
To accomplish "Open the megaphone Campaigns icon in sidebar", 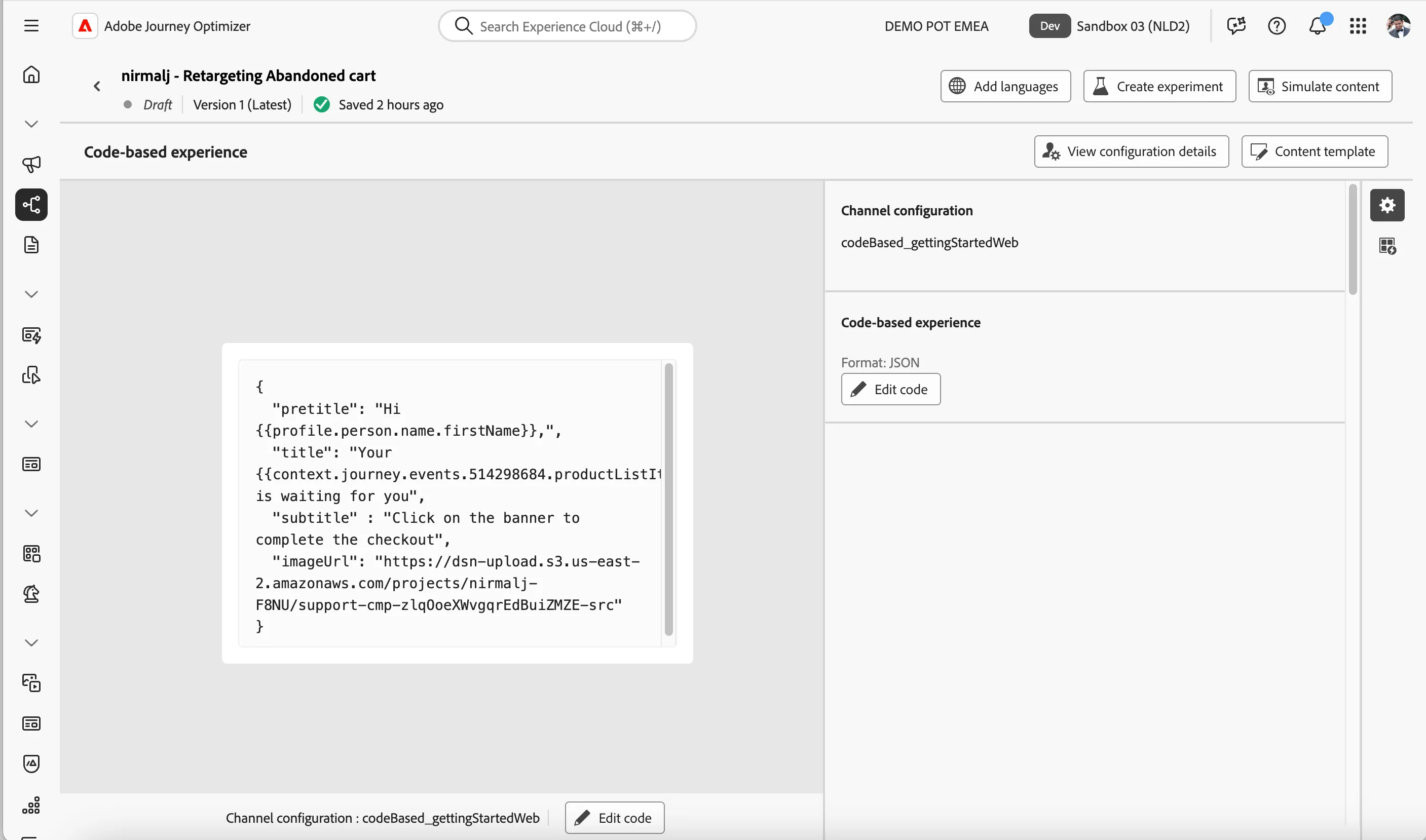I will (x=31, y=164).
